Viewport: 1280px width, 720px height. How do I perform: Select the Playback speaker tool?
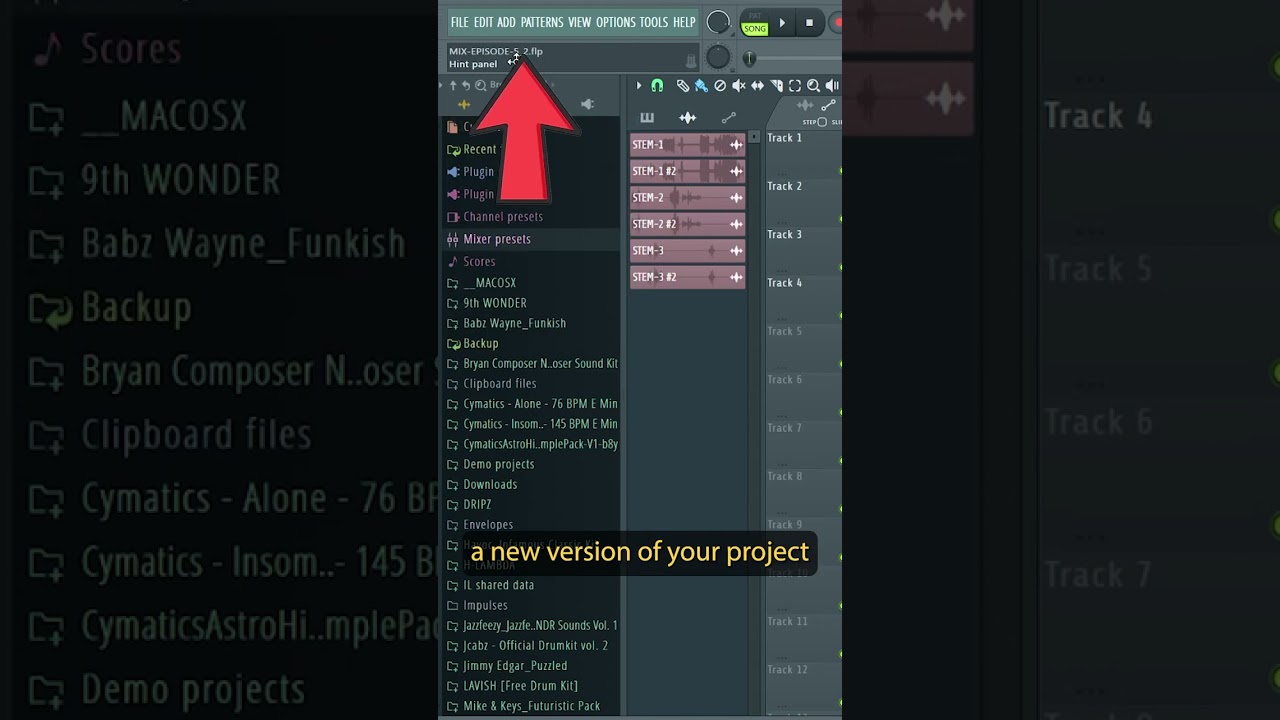[832, 86]
